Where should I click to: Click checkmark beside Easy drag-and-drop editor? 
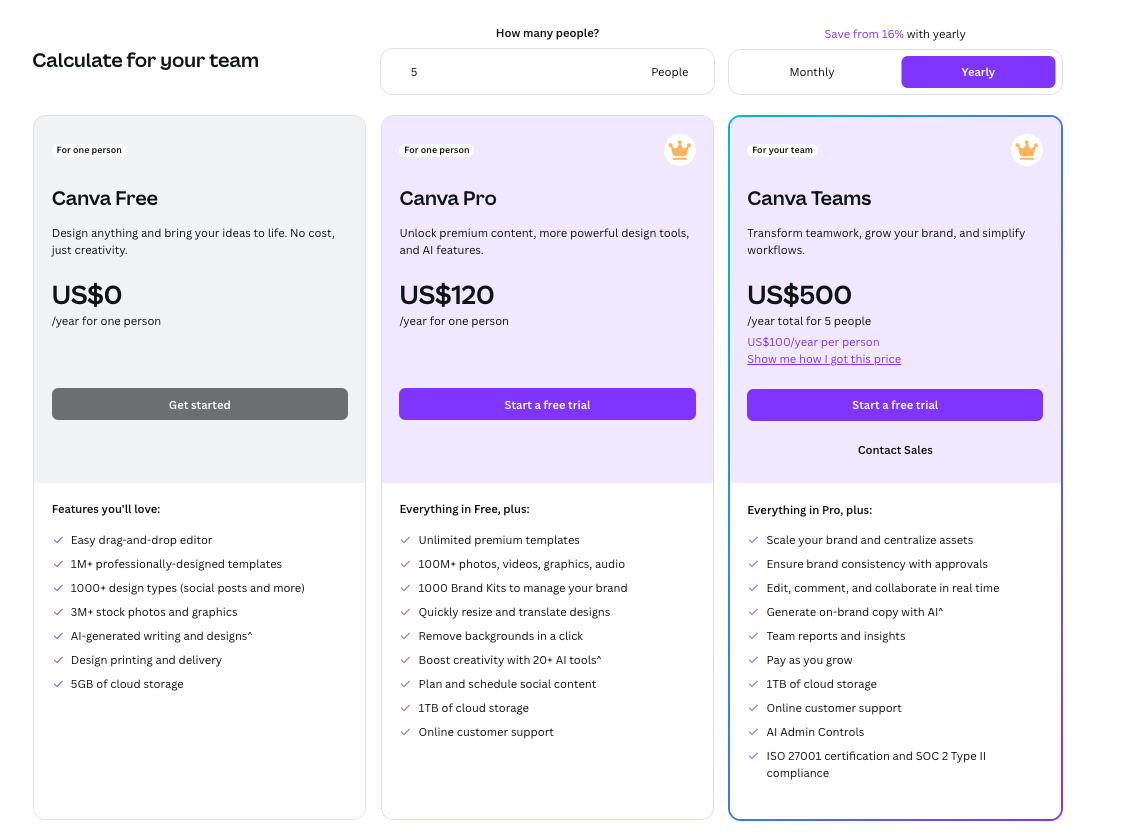pos(58,540)
